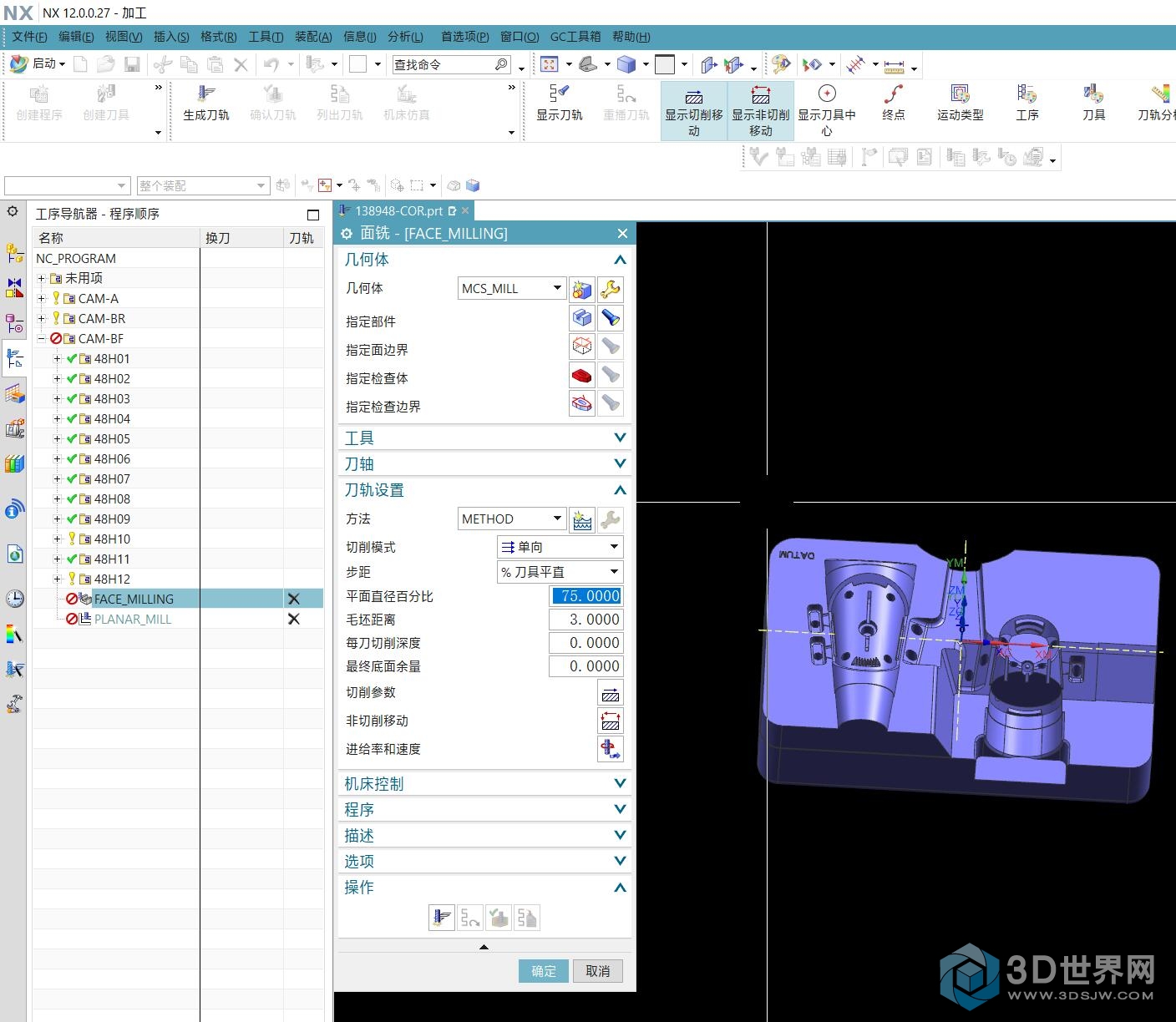Viewport: 1176px width, 1022px height.
Task: Open the Insert (插入) menu
Action: pyautogui.click(x=171, y=37)
